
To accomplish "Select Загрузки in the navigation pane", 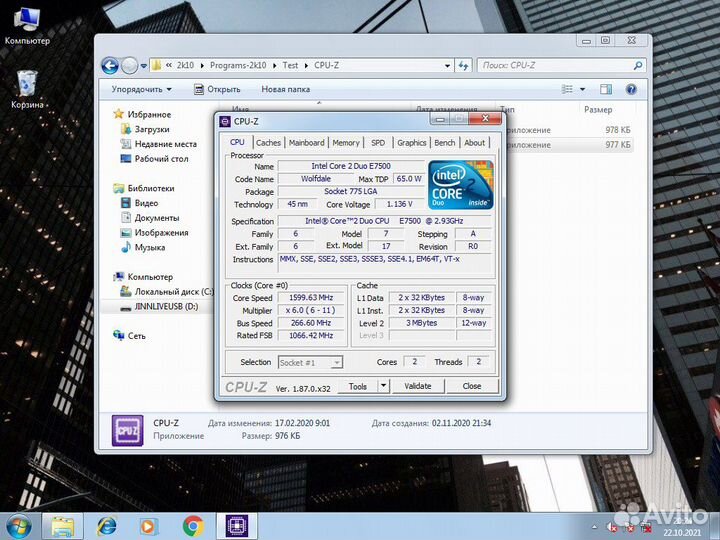I will (x=146, y=129).
